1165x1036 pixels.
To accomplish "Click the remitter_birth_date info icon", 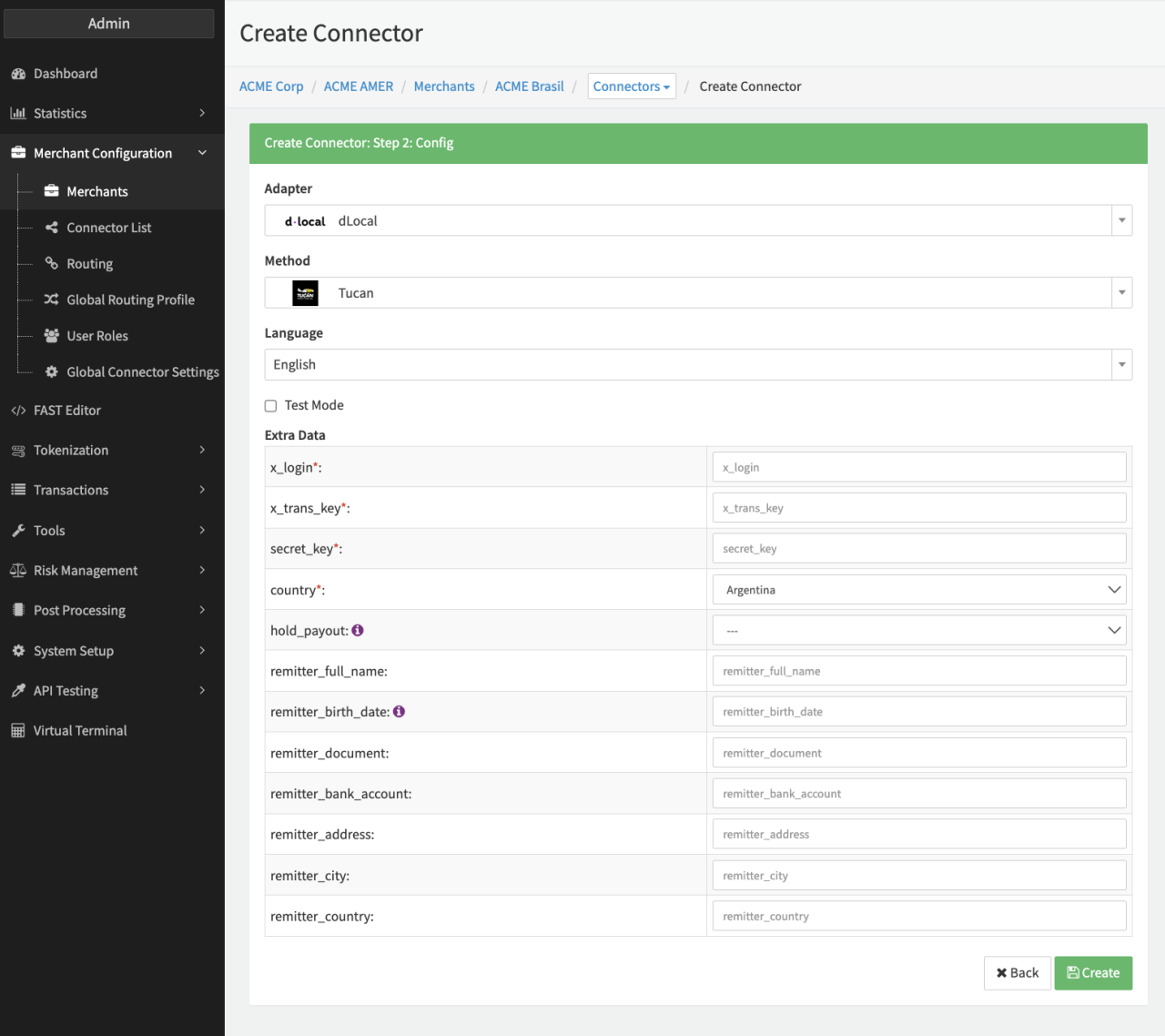I will [x=399, y=712].
